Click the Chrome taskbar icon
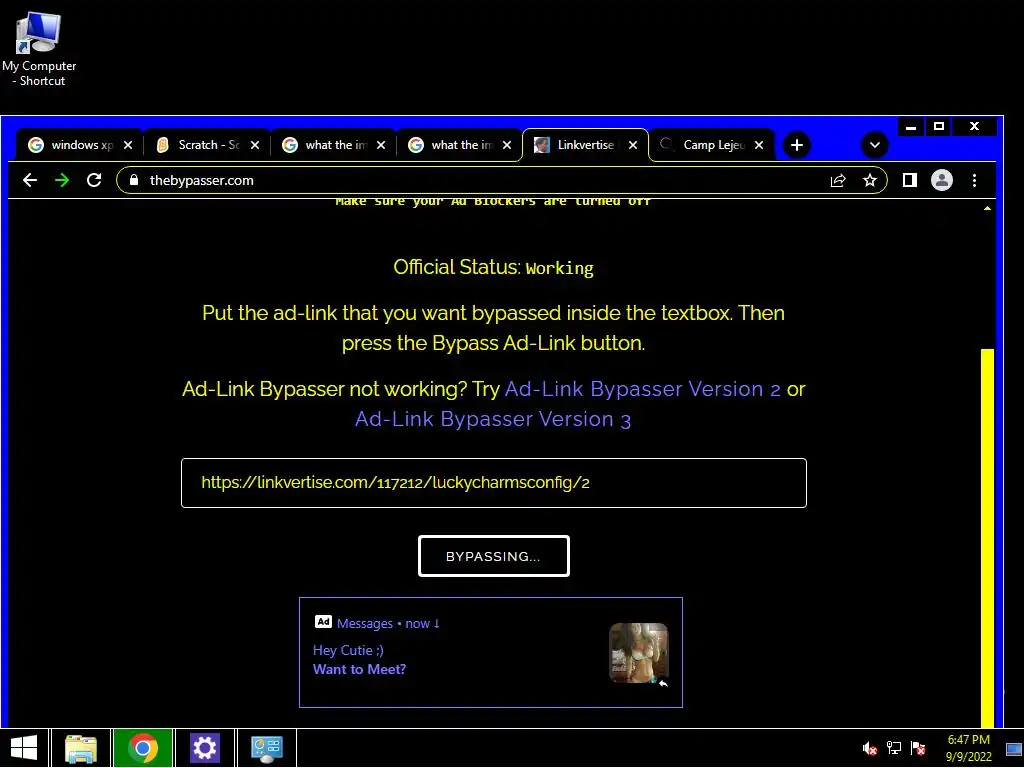 point(143,748)
